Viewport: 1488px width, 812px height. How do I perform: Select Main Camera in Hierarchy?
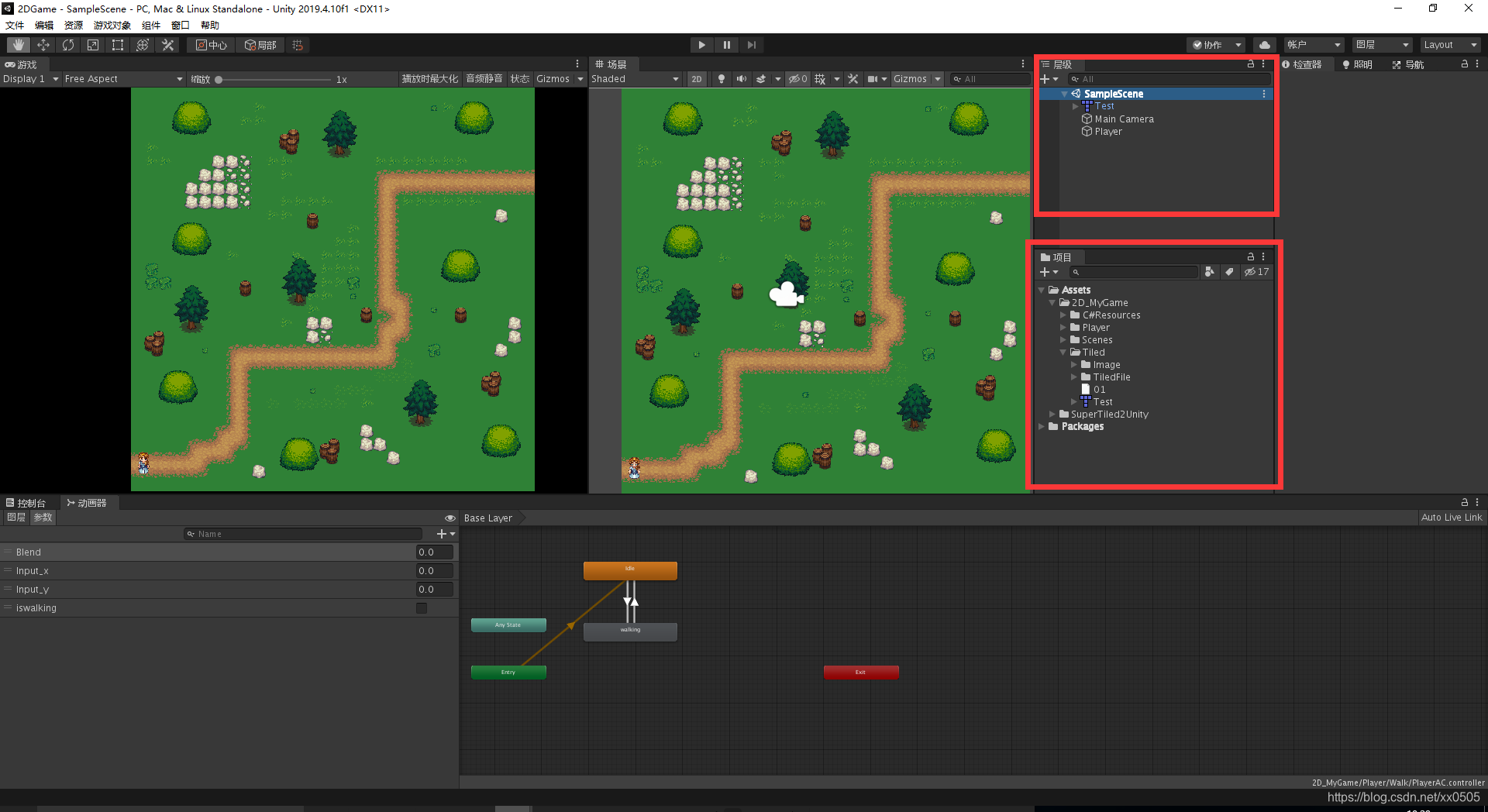click(x=1124, y=119)
